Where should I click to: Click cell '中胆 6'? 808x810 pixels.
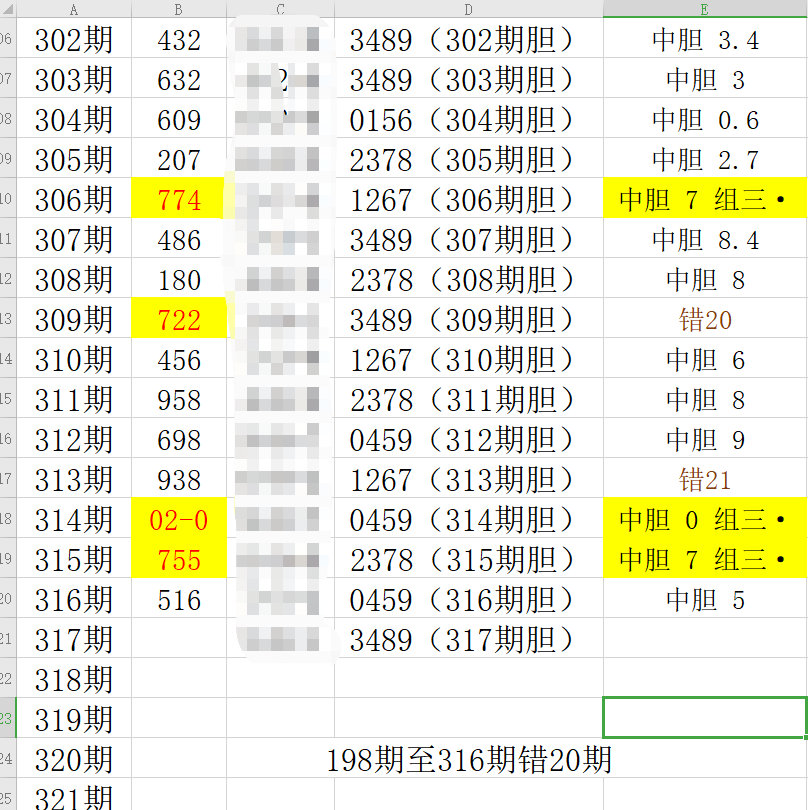coord(705,360)
